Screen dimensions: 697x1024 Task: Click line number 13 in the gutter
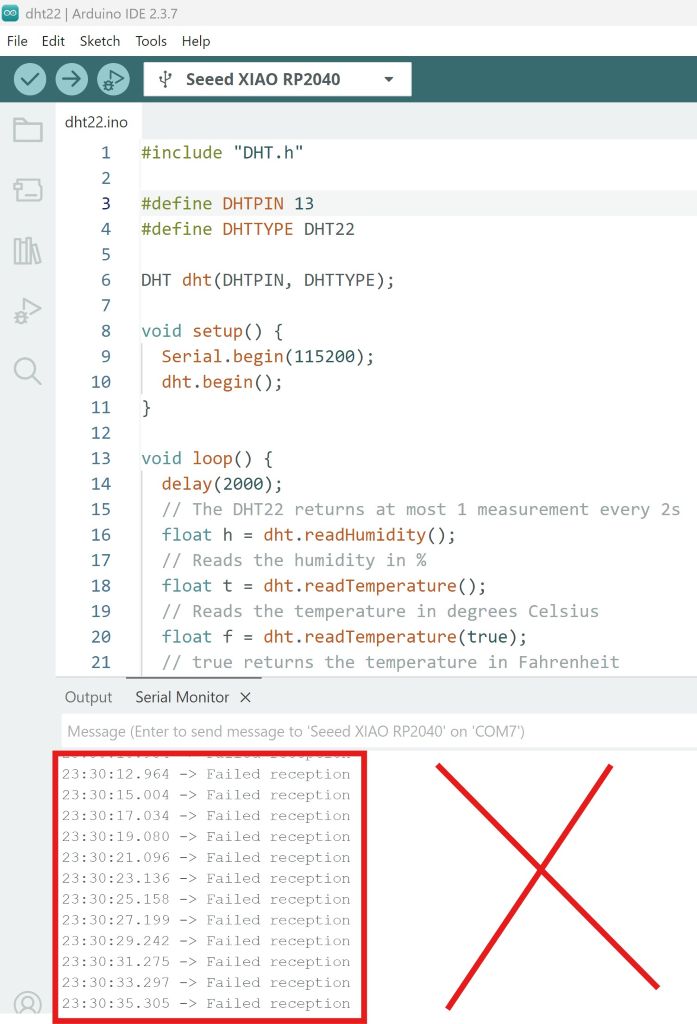(x=101, y=458)
